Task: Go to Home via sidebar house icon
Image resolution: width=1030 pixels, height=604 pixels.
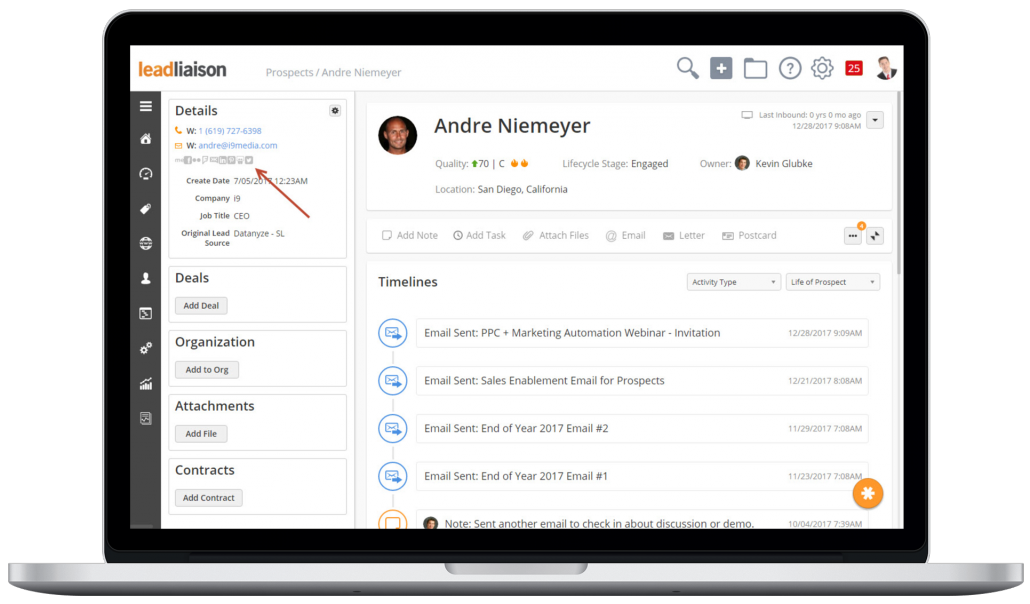Action: click(146, 139)
